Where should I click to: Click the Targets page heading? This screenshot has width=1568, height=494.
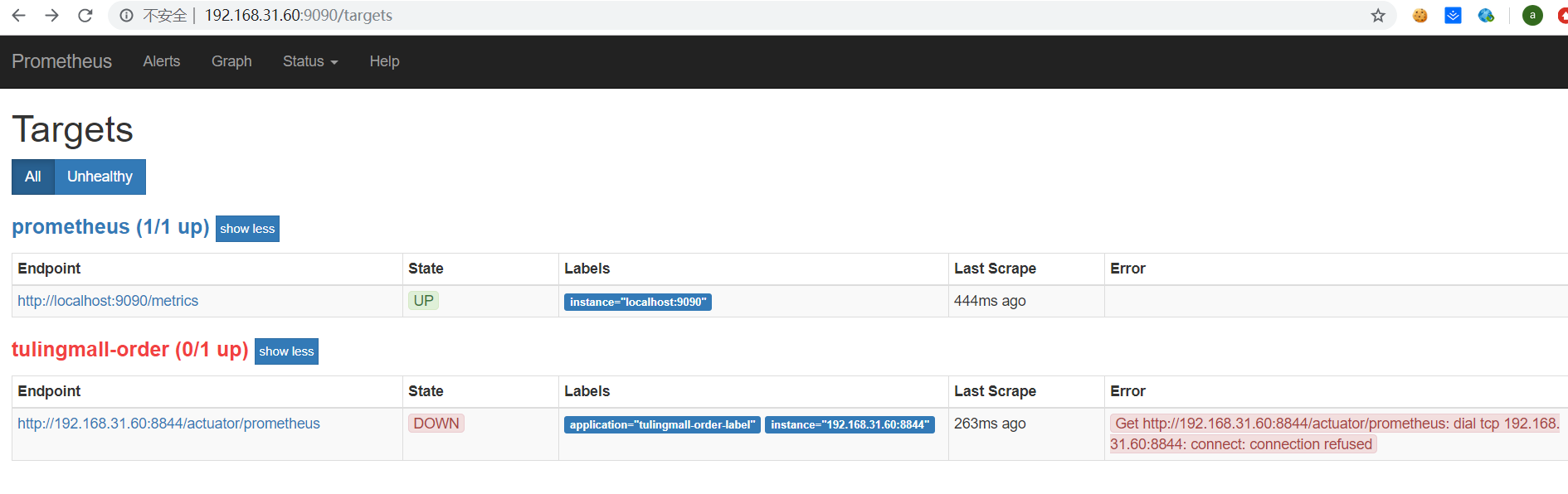pyautogui.click(x=72, y=130)
